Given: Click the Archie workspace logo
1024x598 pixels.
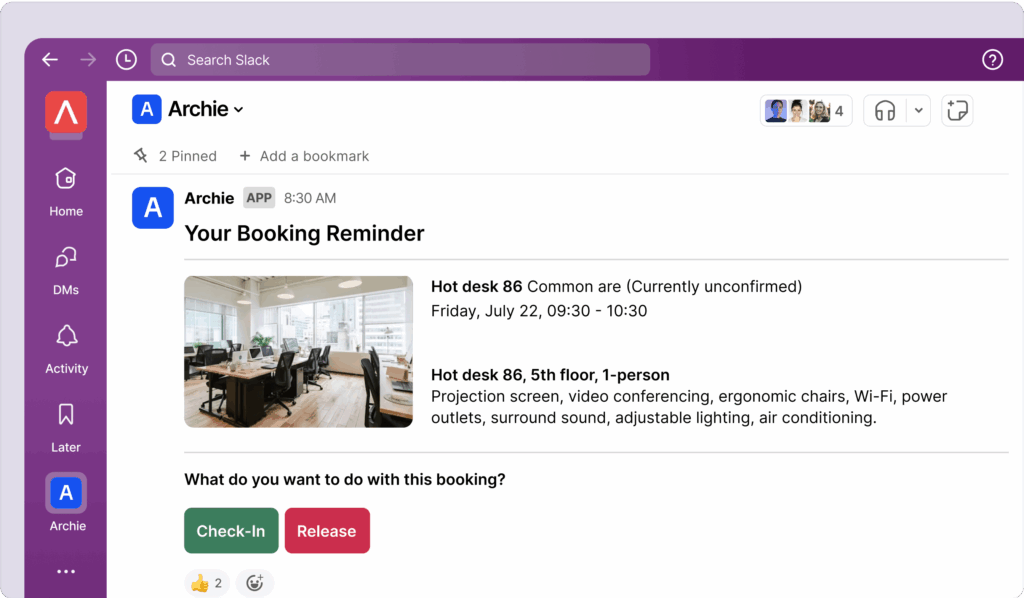Looking at the screenshot, I should pos(65,113).
